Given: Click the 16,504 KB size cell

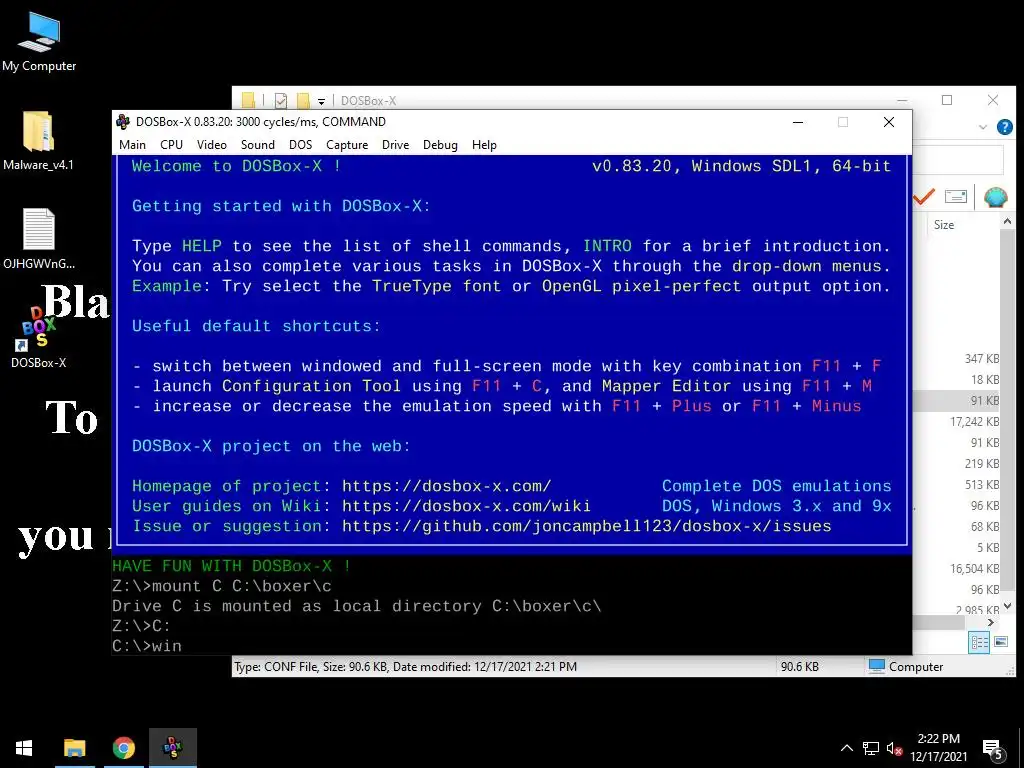Looking at the screenshot, I should tap(974, 569).
